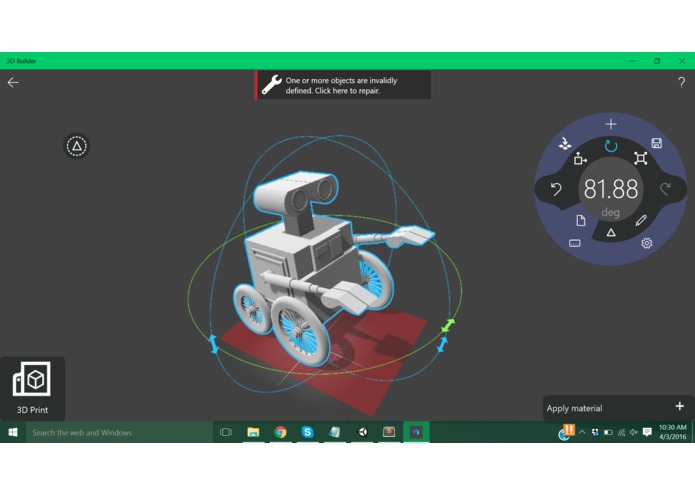
Task: Open Skype from taskbar
Action: [307, 432]
